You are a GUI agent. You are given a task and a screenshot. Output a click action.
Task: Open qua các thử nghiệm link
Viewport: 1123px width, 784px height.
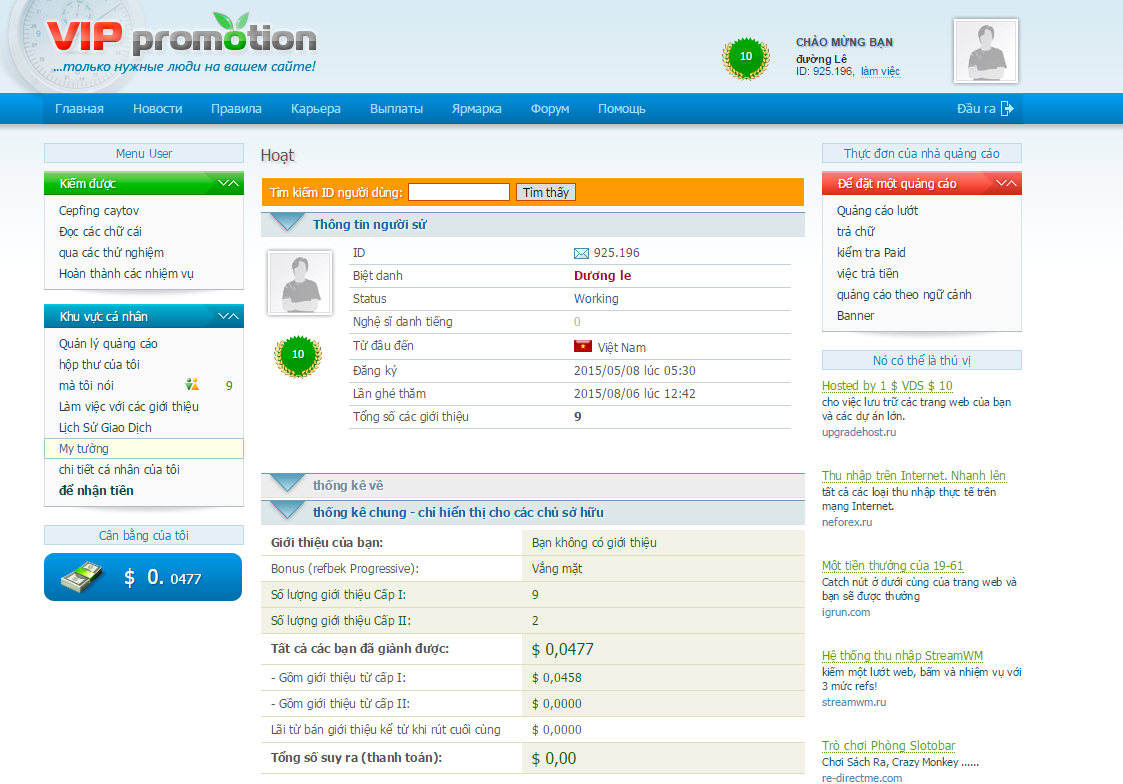pos(111,253)
